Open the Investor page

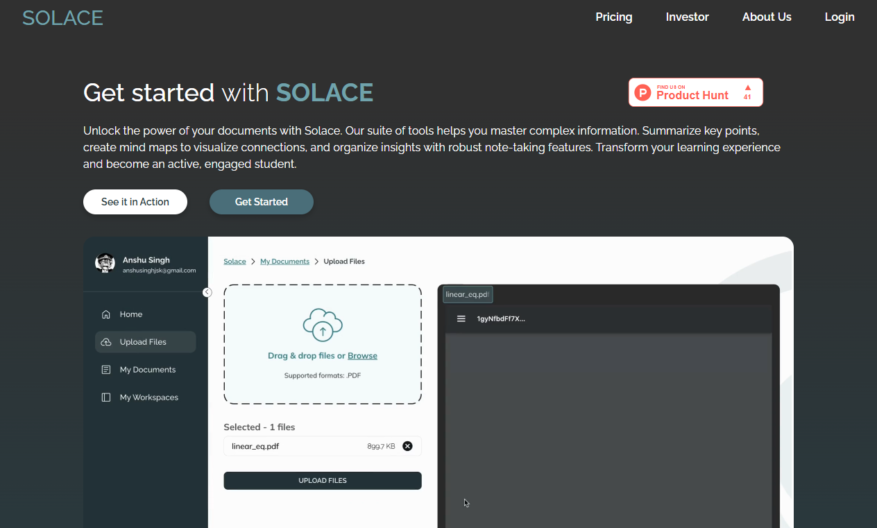coord(687,17)
